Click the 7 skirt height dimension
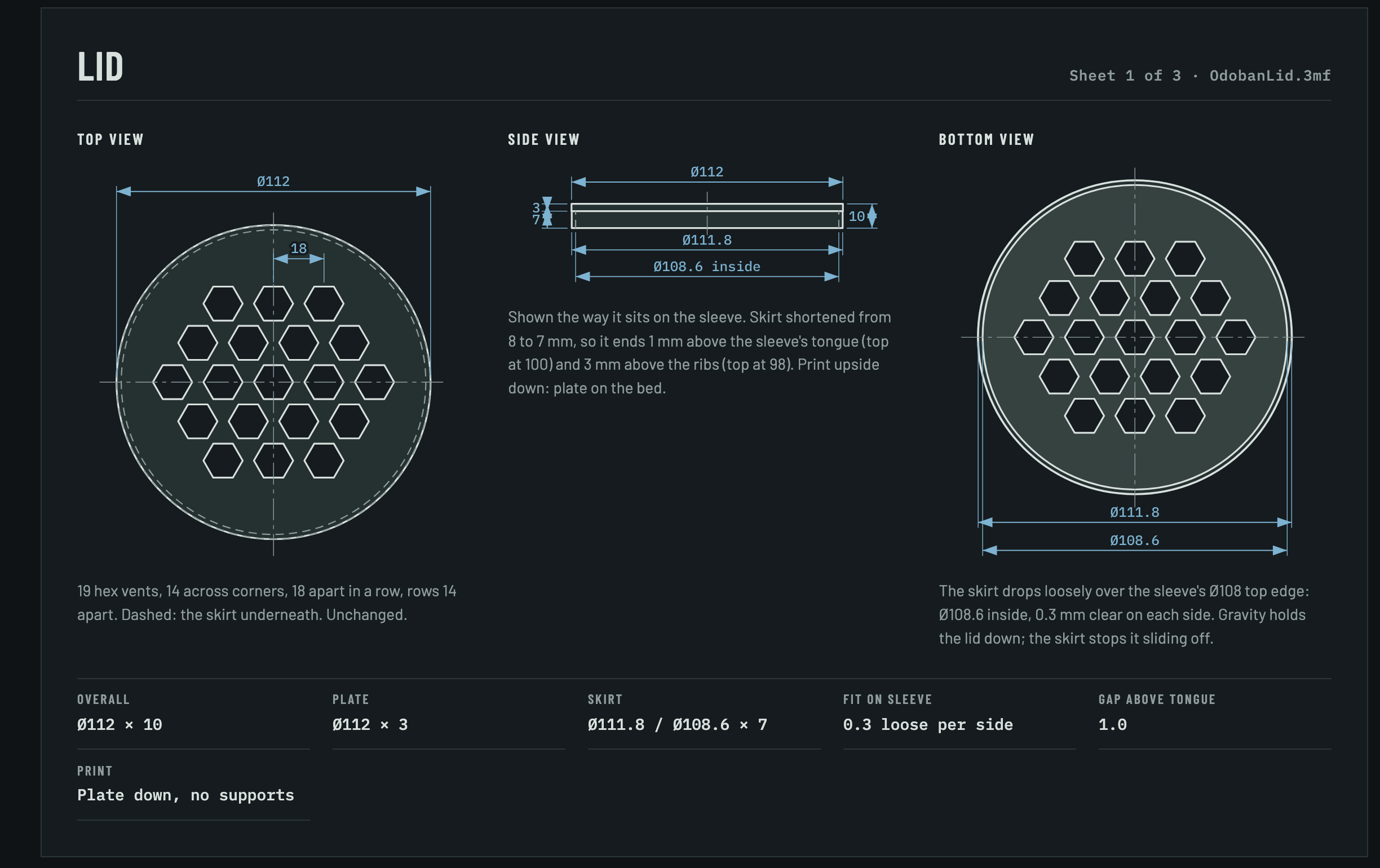Viewport: 1380px width, 868px height. 536,219
